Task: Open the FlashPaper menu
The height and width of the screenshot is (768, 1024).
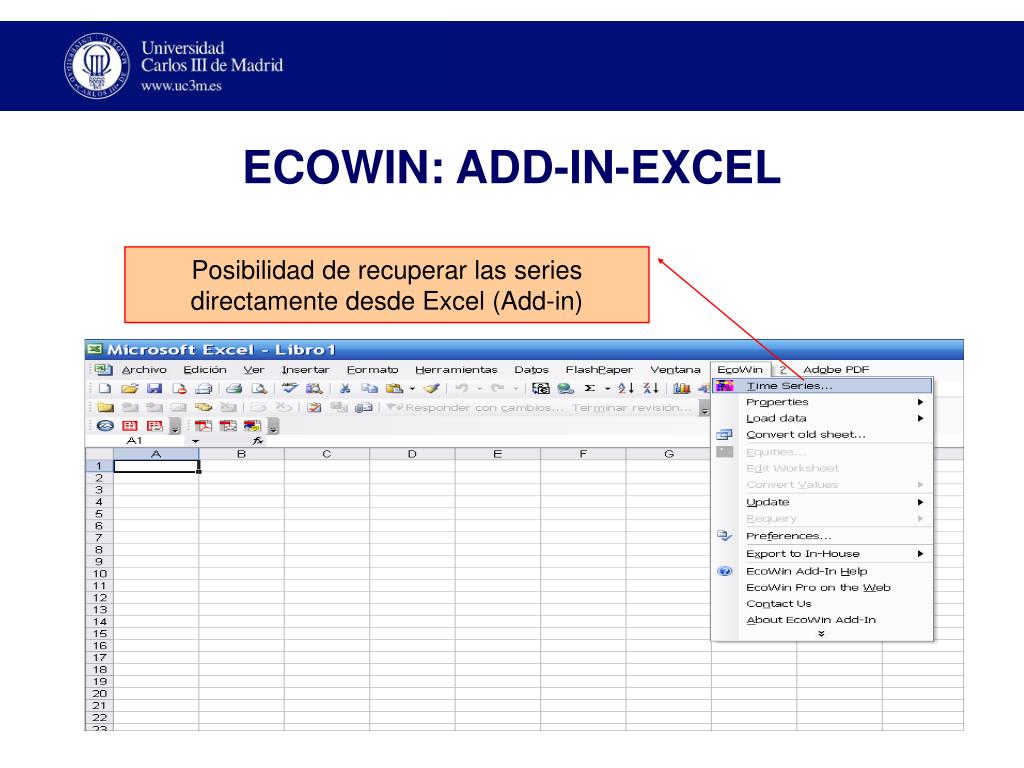Action: (x=599, y=370)
